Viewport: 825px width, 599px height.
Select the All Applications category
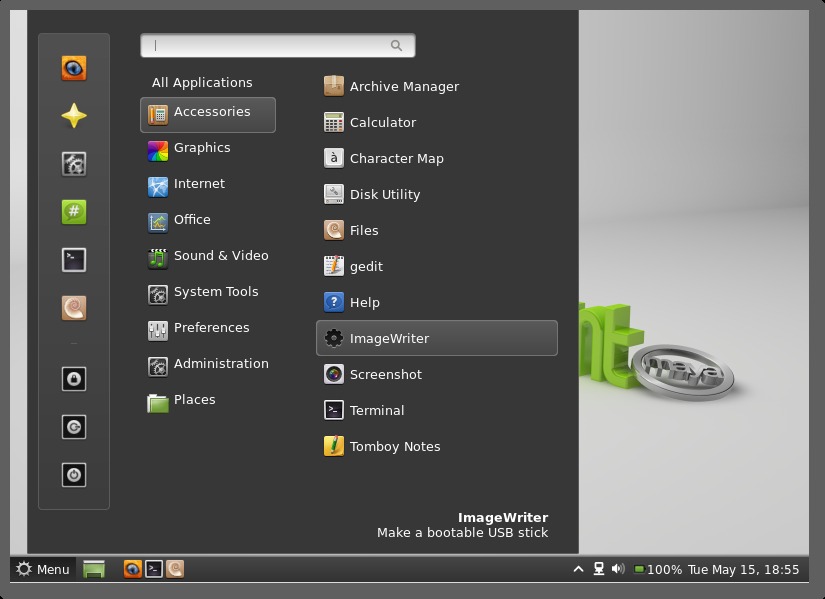click(202, 83)
